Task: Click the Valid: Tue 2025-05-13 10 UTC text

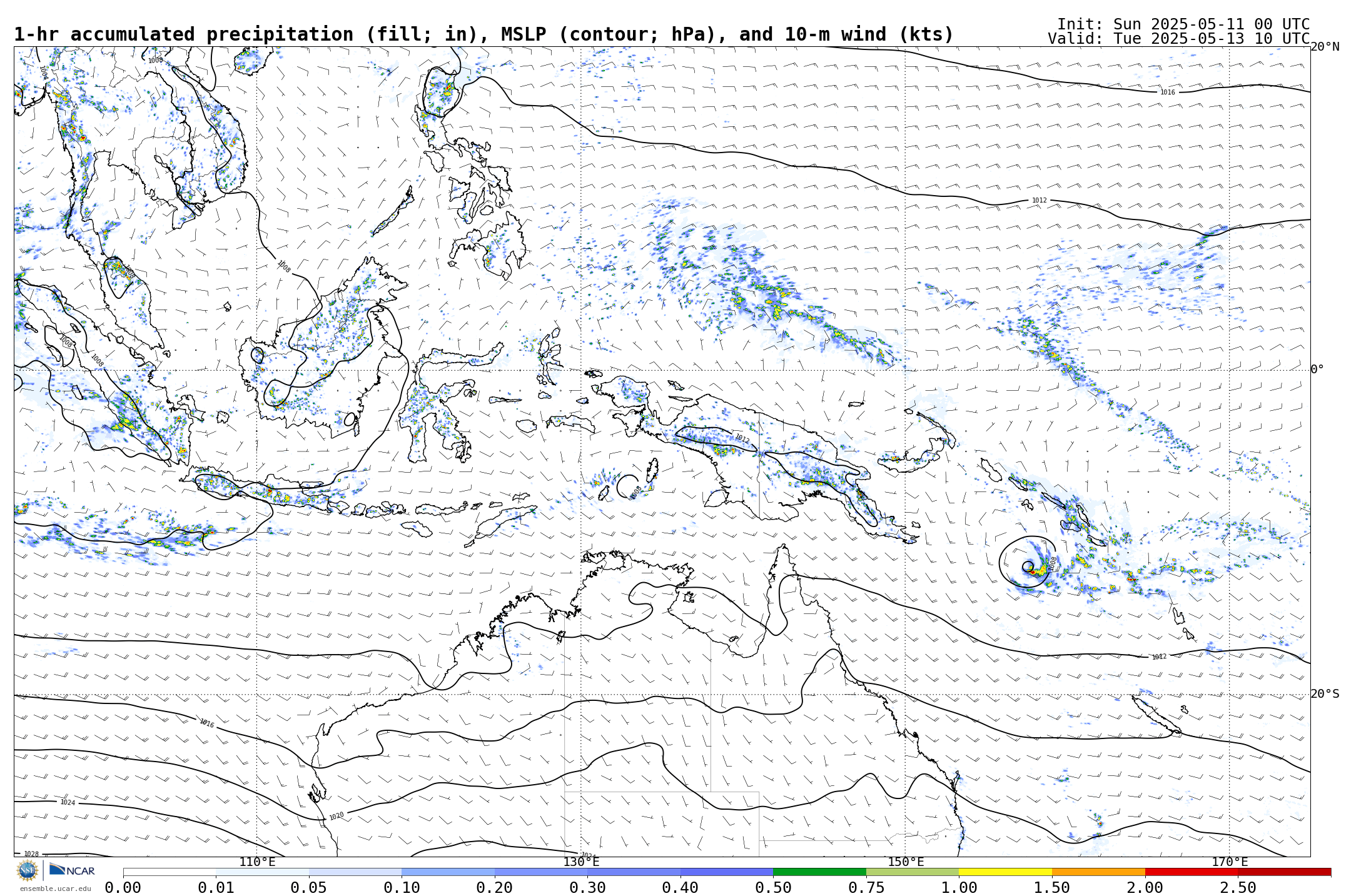Action: coord(1178,39)
